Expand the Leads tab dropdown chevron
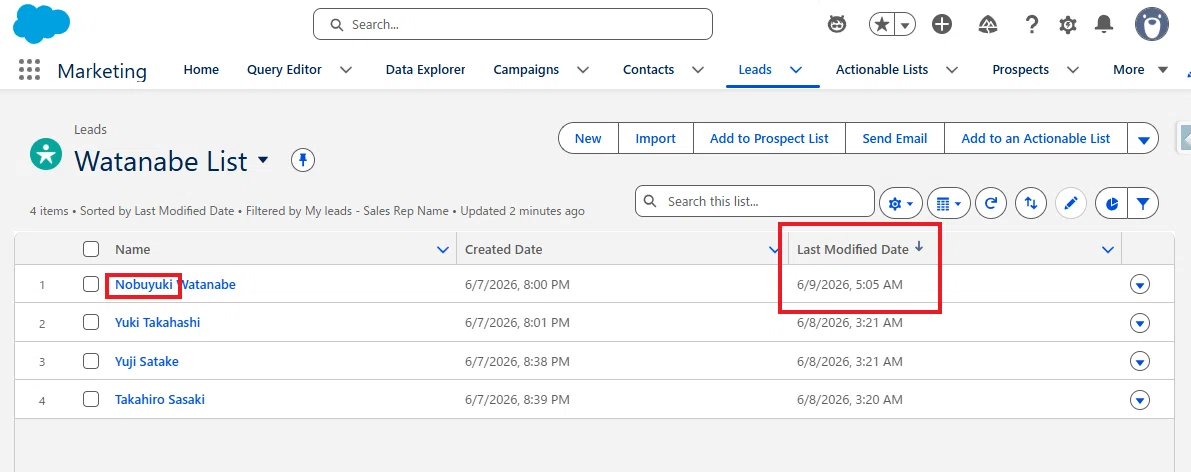Image resolution: width=1191 pixels, height=472 pixels. click(796, 69)
